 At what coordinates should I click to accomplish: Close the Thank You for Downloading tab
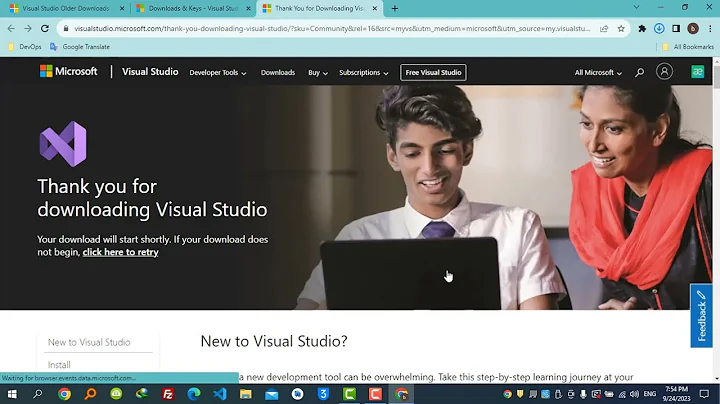[x=375, y=8]
